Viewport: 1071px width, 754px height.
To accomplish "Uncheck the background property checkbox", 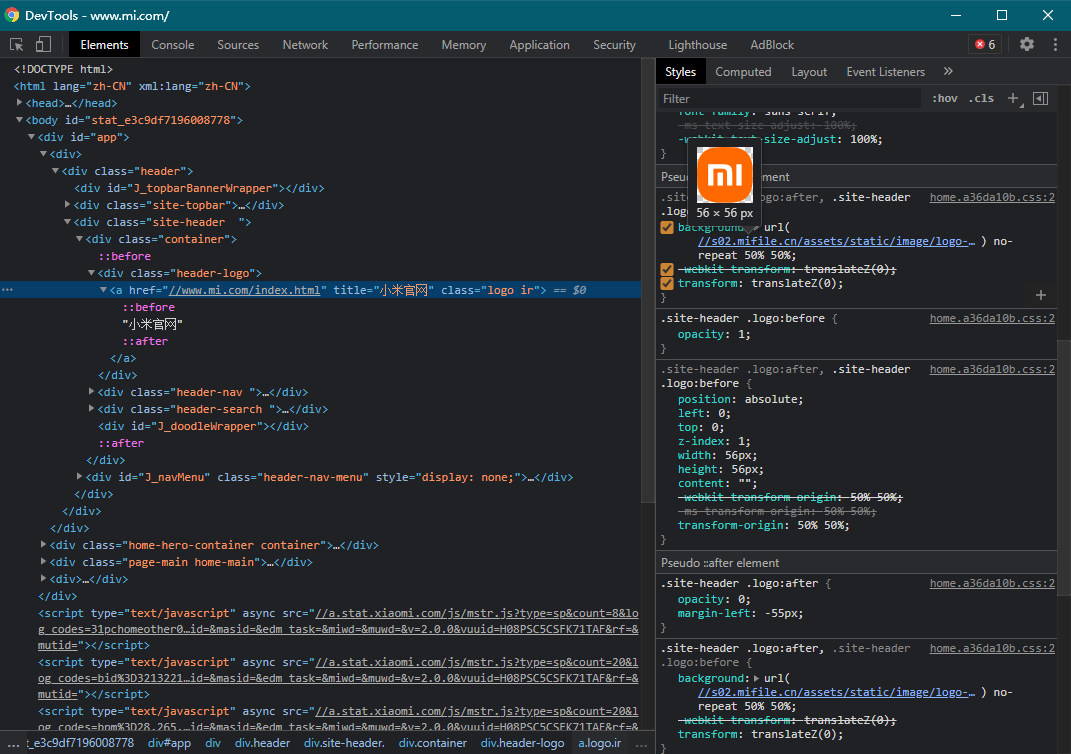I will click(x=667, y=227).
